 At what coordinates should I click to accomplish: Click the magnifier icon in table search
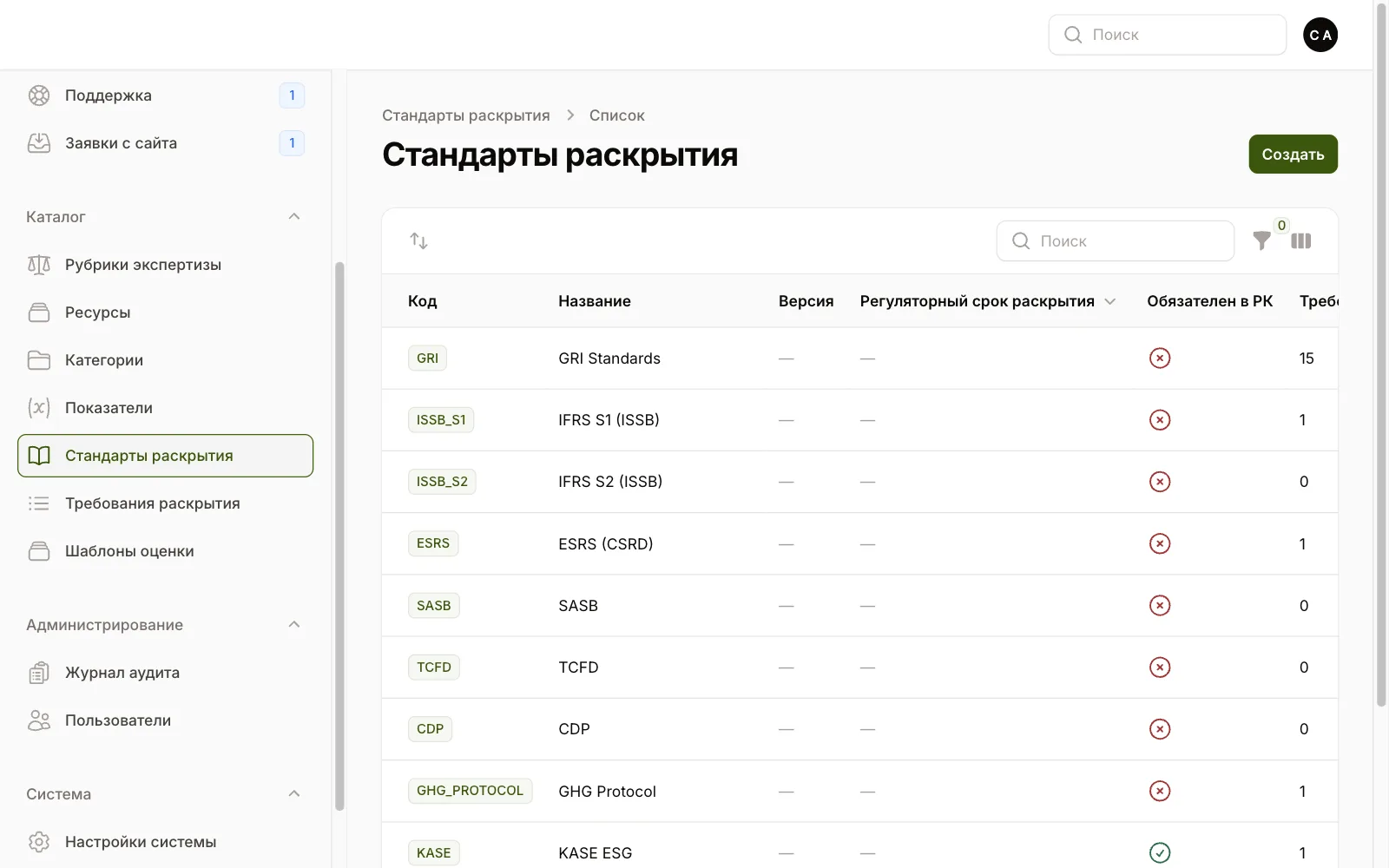point(1021,240)
